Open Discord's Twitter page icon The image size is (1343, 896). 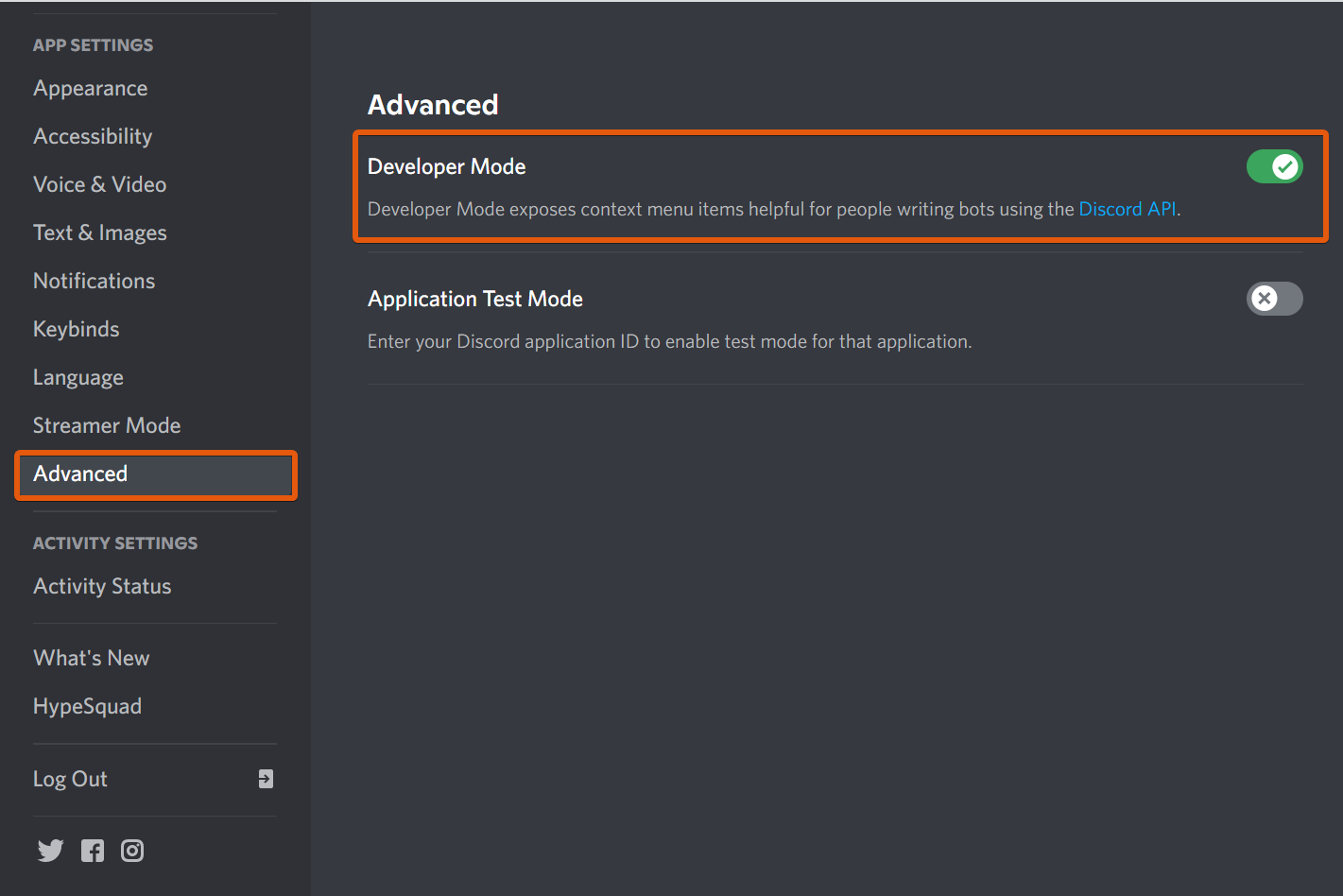[x=51, y=851]
